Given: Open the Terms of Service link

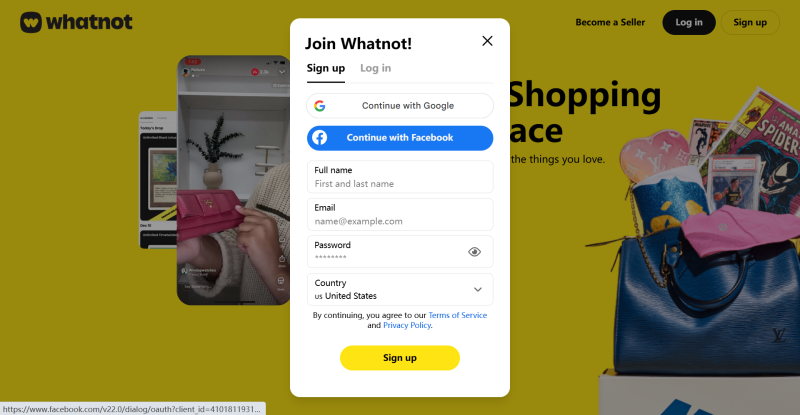Looking at the screenshot, I should click(458, 315).
